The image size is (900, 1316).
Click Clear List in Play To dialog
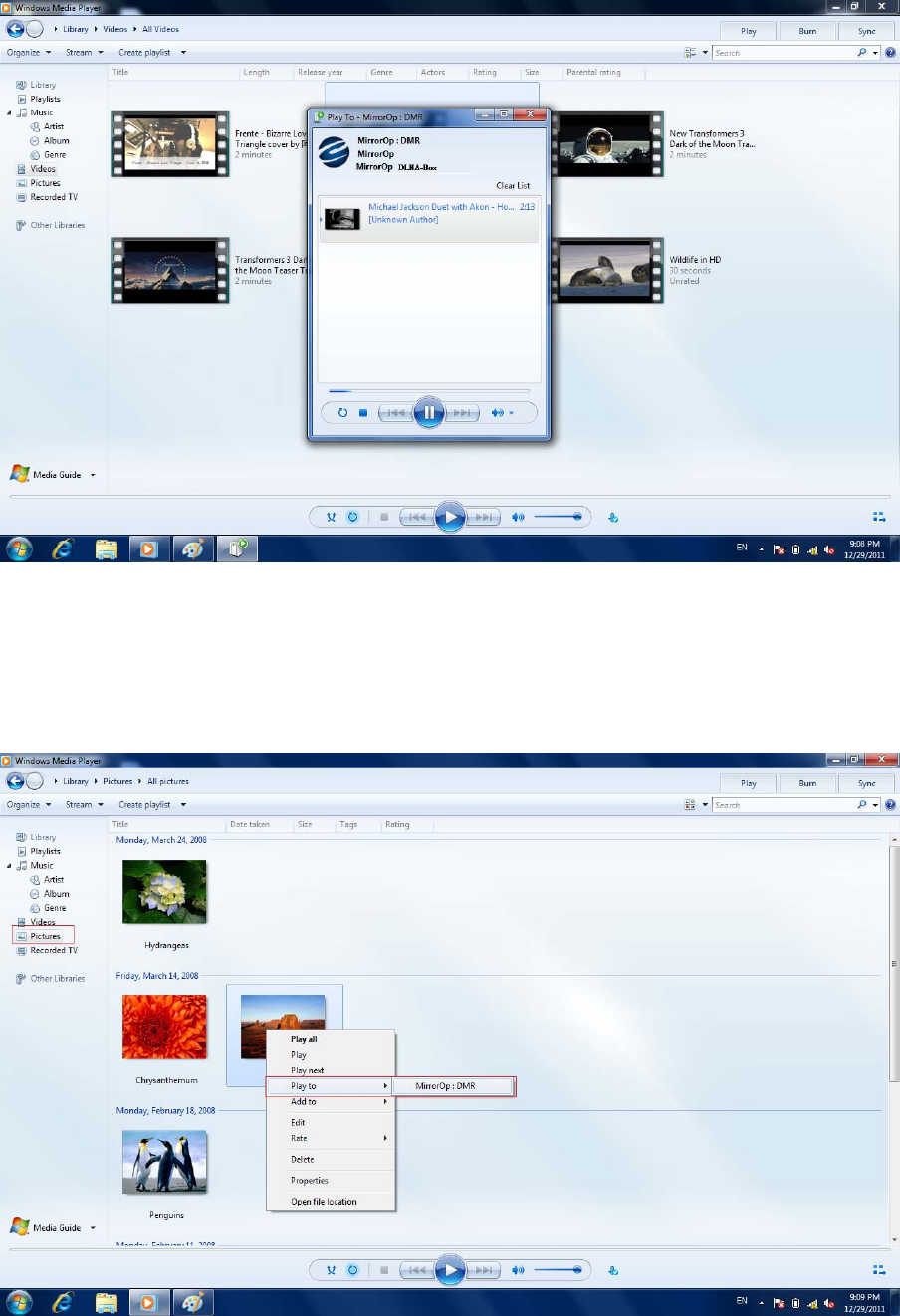(x=513, y=186)
